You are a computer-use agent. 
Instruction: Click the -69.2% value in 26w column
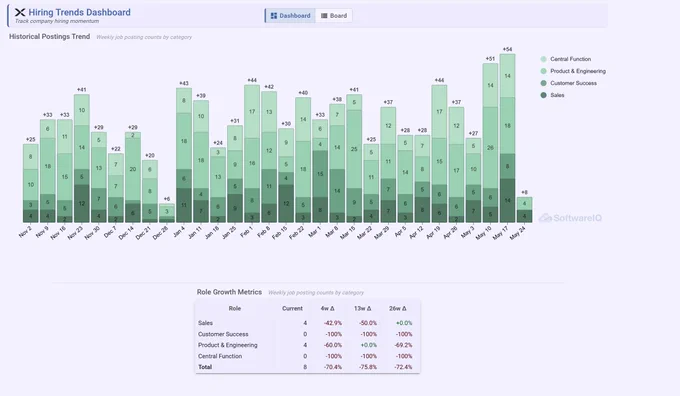pos(403,345)
